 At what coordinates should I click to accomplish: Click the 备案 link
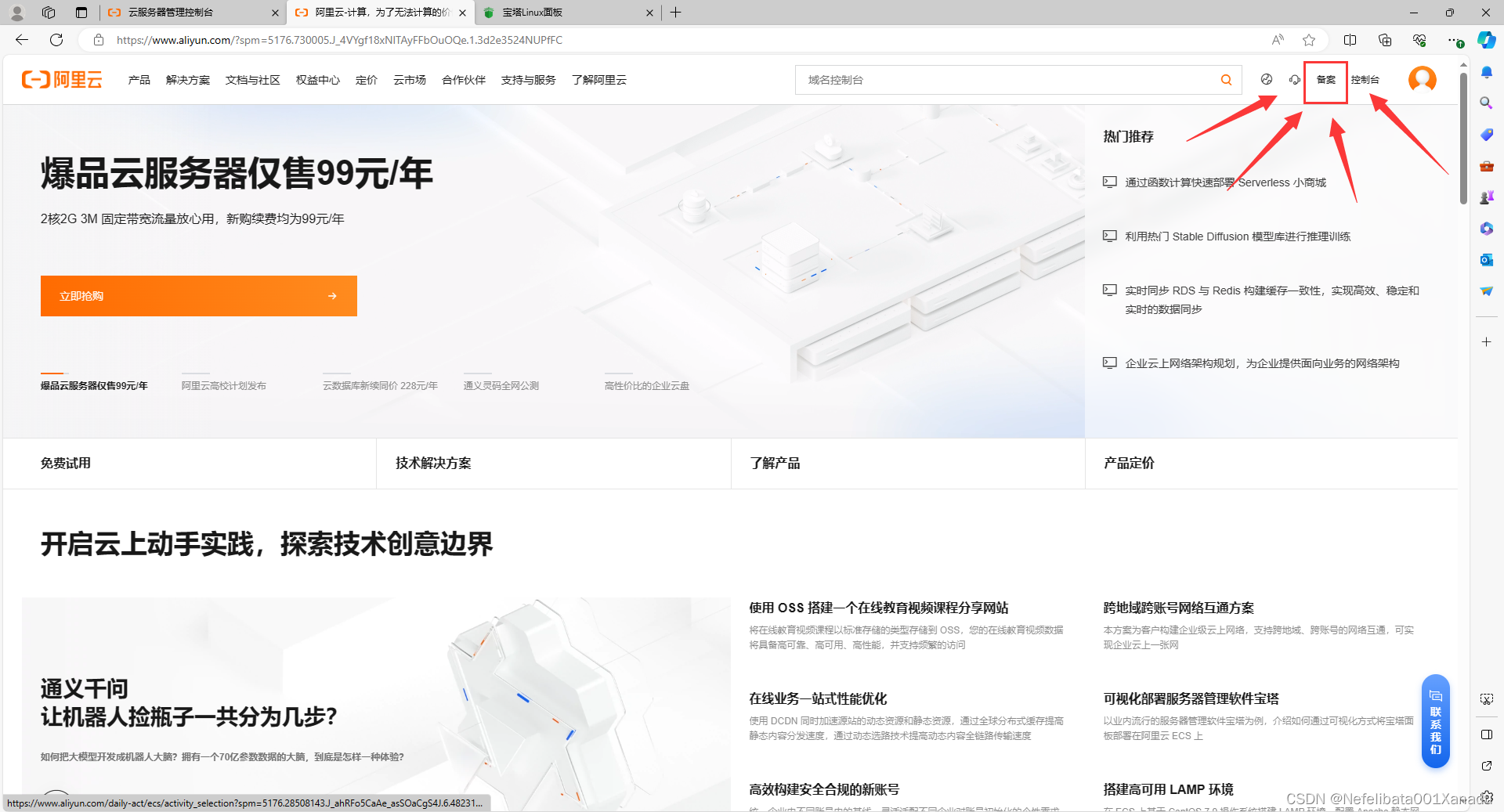point(1326,80)
